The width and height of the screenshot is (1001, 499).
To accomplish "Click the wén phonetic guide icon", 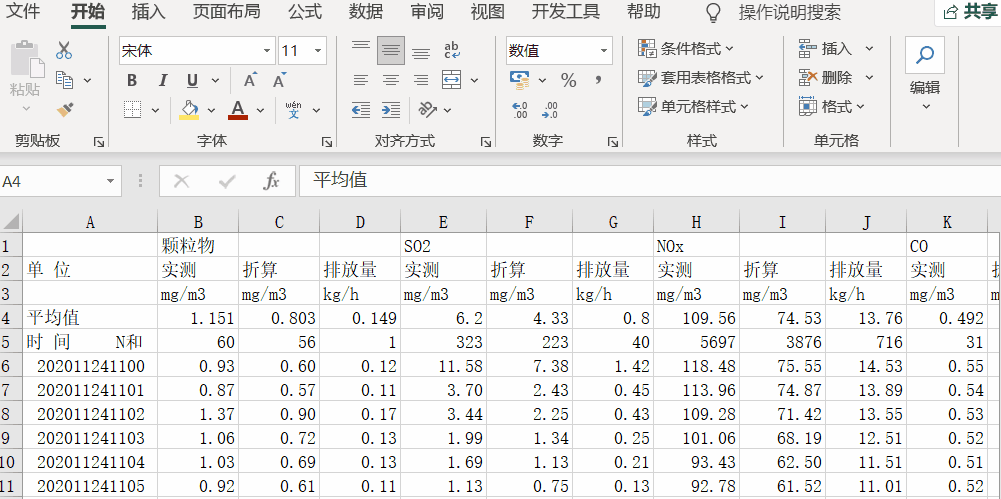I will [294, 110].
